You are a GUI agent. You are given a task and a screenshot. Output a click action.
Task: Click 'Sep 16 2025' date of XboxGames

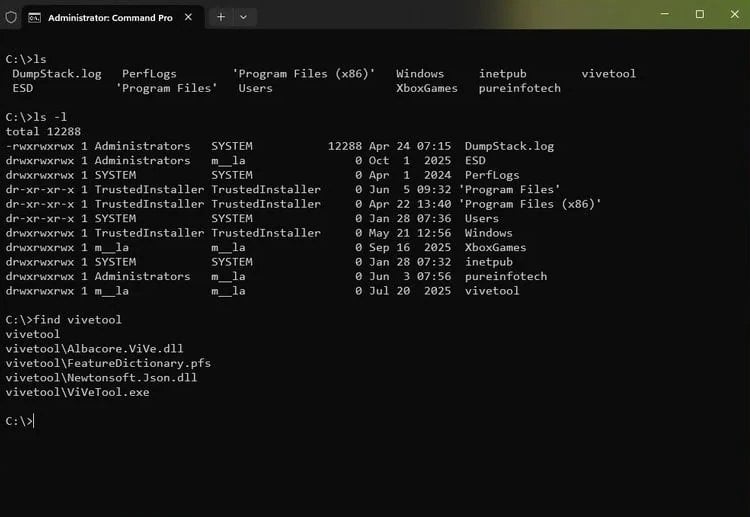pyautogui.click(x=410, y=248)
